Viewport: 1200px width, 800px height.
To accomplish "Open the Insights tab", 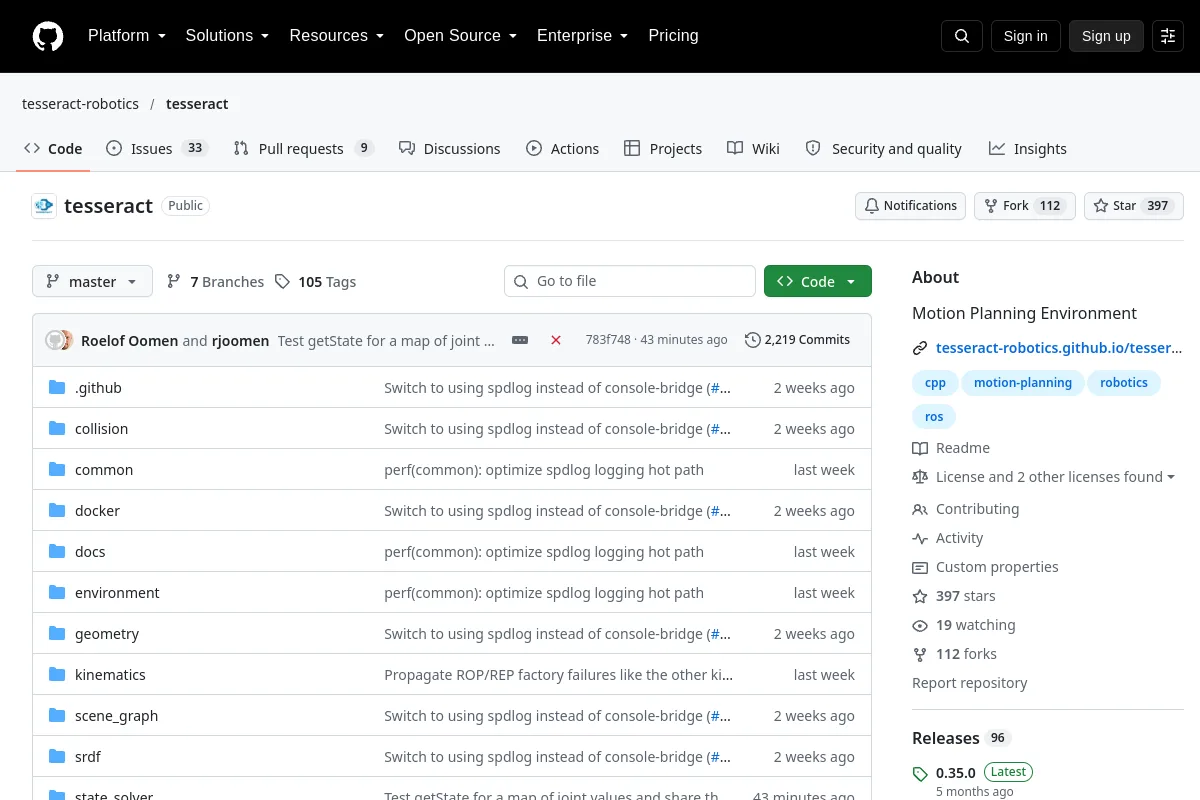I will (x=1028, y=149).
